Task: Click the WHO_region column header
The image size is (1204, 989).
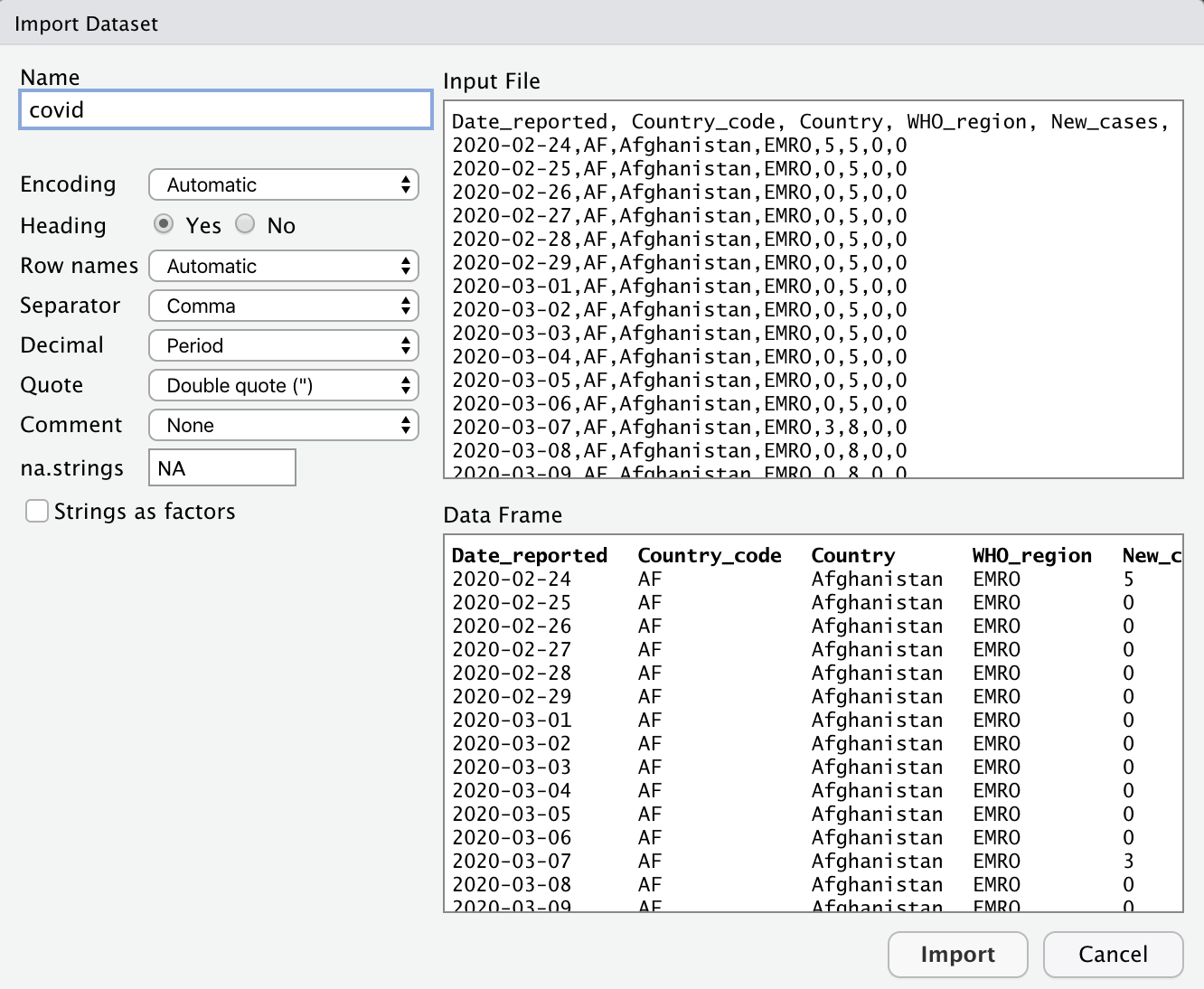Action: click(1031, 556)
